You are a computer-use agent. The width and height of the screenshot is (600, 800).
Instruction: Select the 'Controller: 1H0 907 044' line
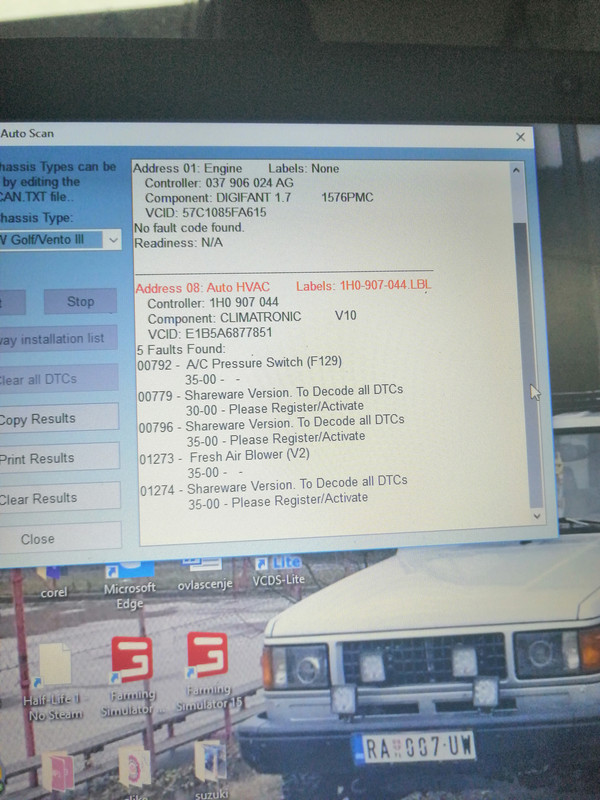(x=213, y=303)
